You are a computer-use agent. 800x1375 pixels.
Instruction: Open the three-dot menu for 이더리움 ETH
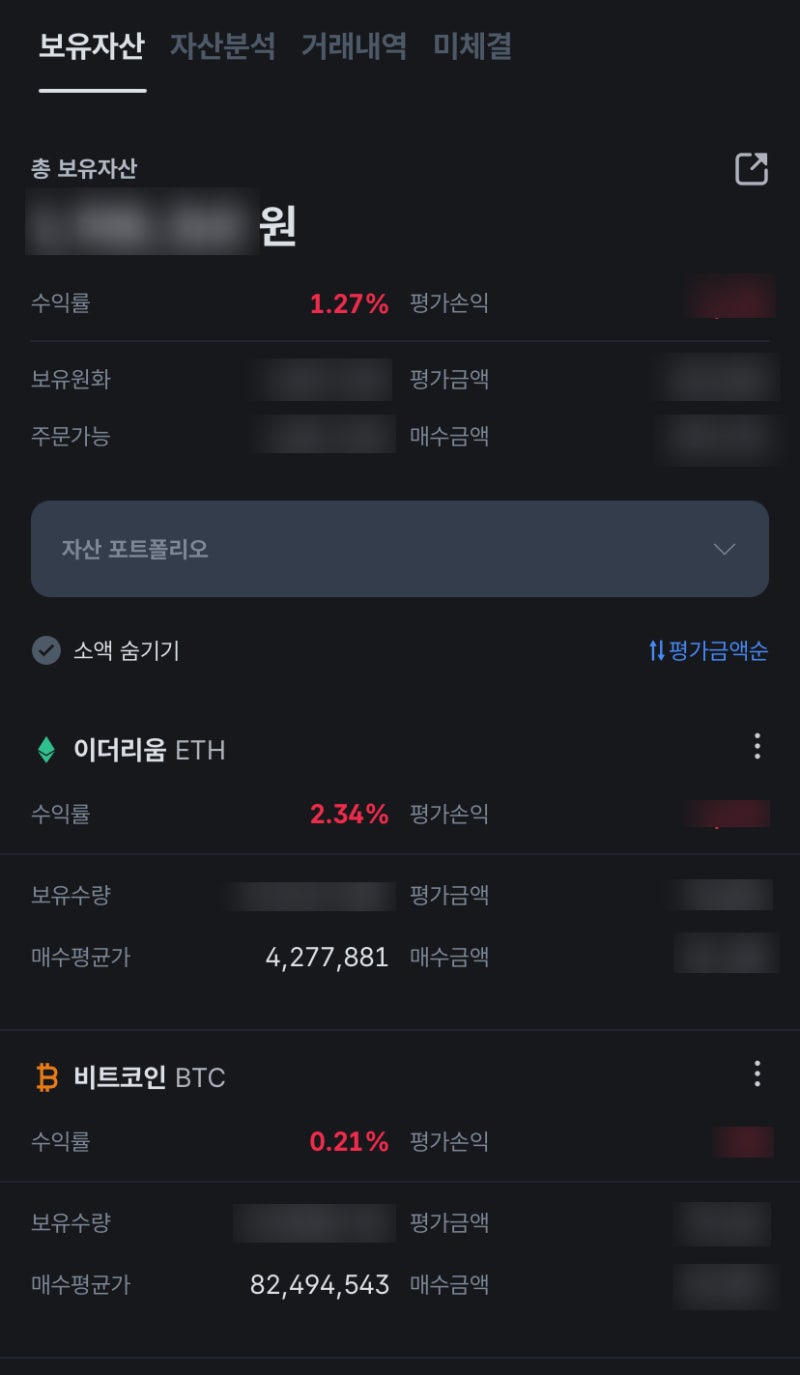pos(757,746)
